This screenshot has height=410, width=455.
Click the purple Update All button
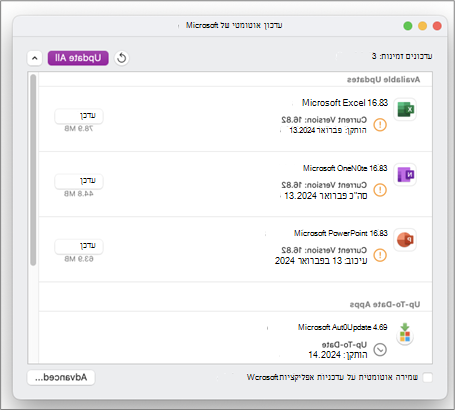click(x=78, y=58)
